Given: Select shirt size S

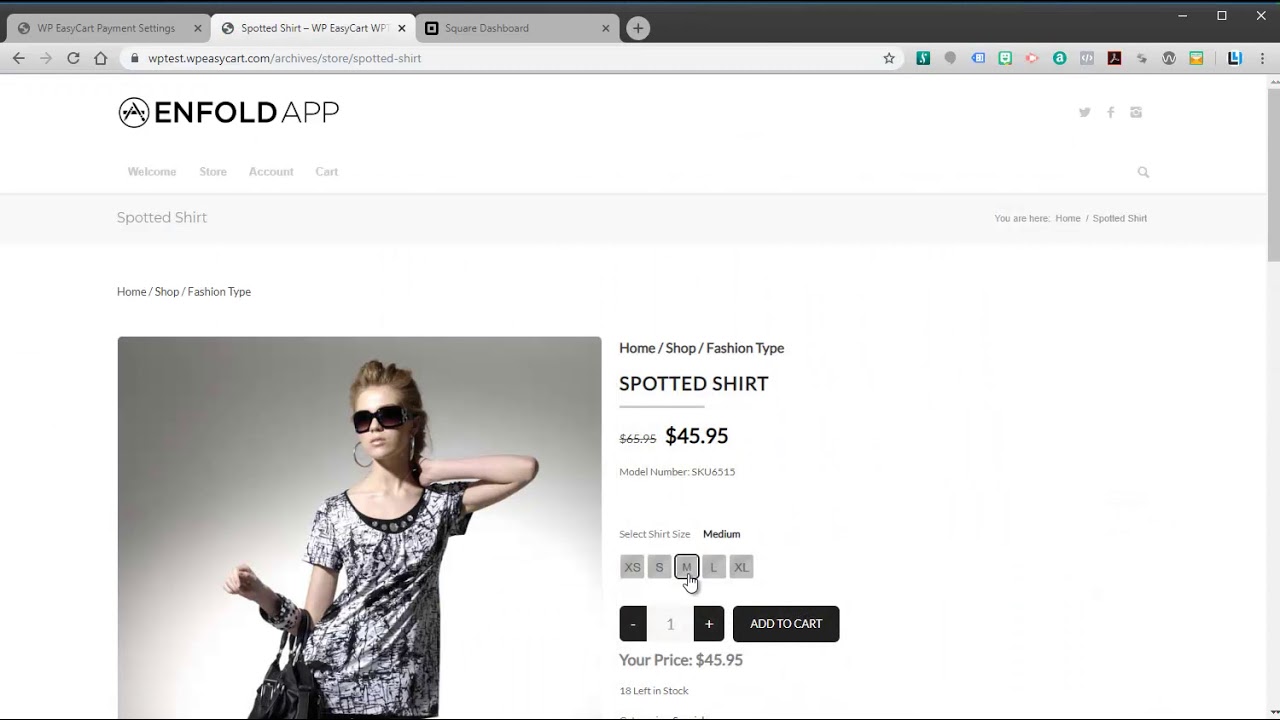Looking at the screenshot, I should point(659,567).
